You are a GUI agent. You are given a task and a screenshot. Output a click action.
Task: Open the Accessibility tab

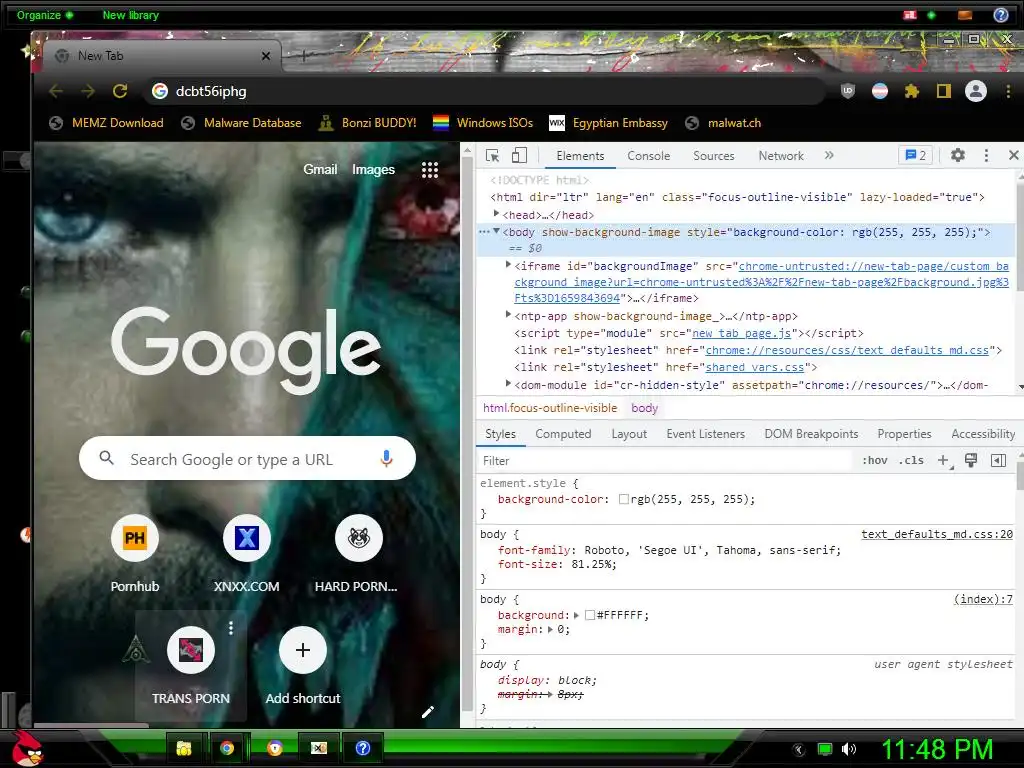coord(983,434)
